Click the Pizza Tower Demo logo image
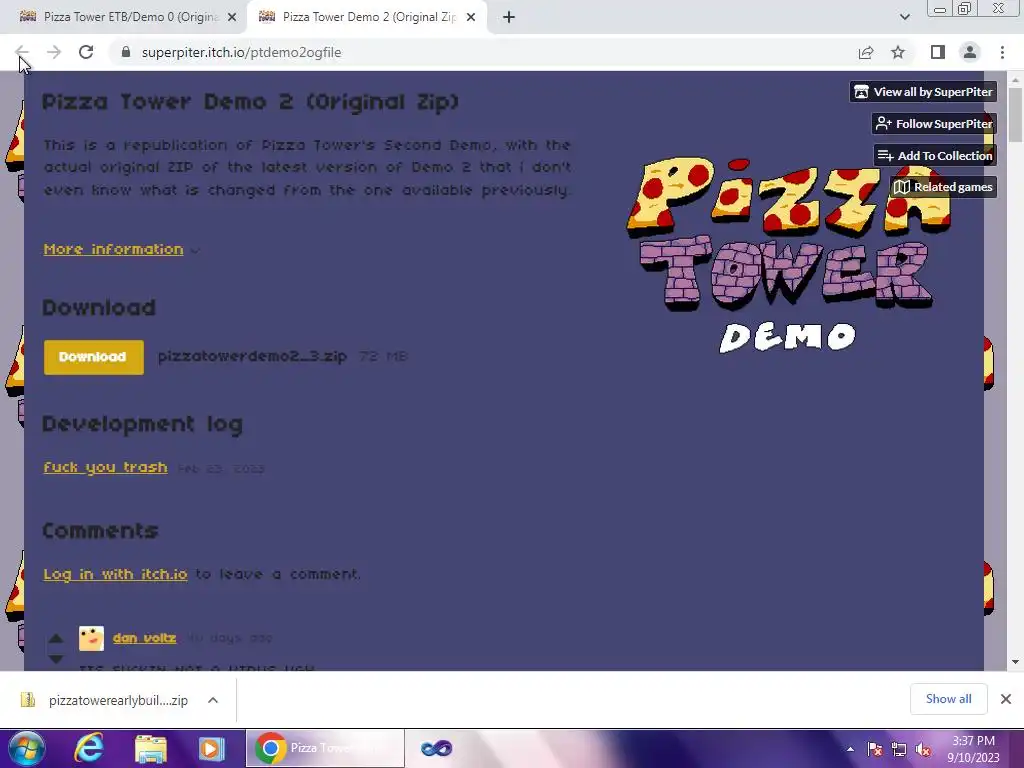The height and width of the screenshot is (768, 1024). click(x=788, y=255)
